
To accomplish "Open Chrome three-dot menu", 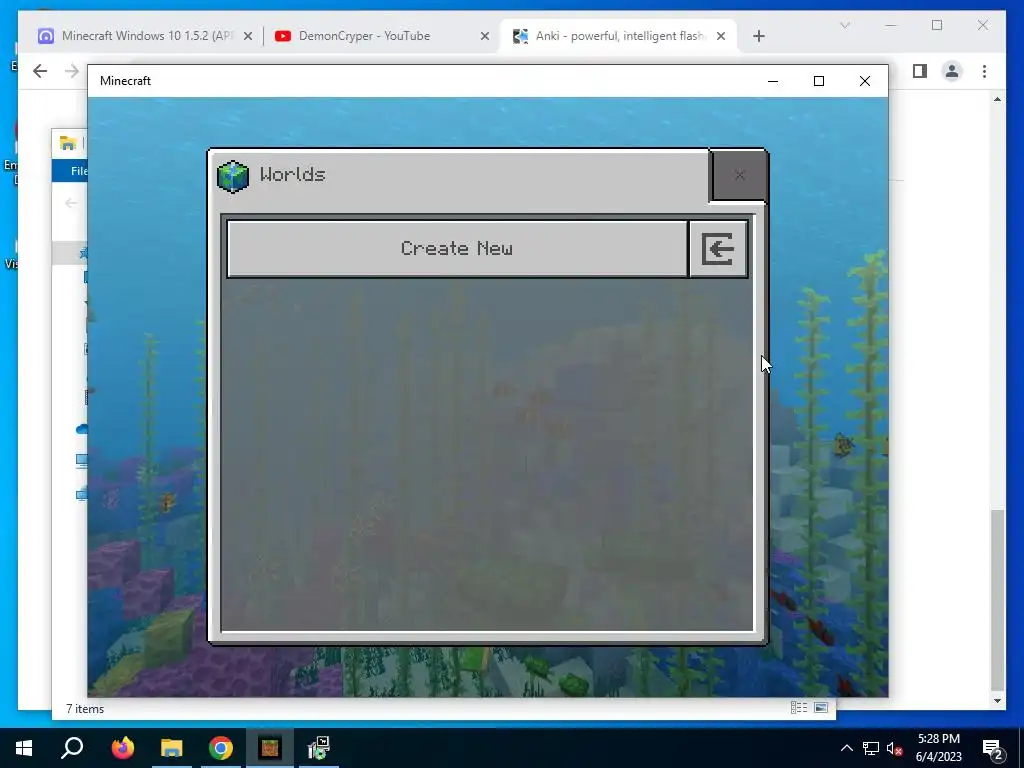I will [984, 71].
